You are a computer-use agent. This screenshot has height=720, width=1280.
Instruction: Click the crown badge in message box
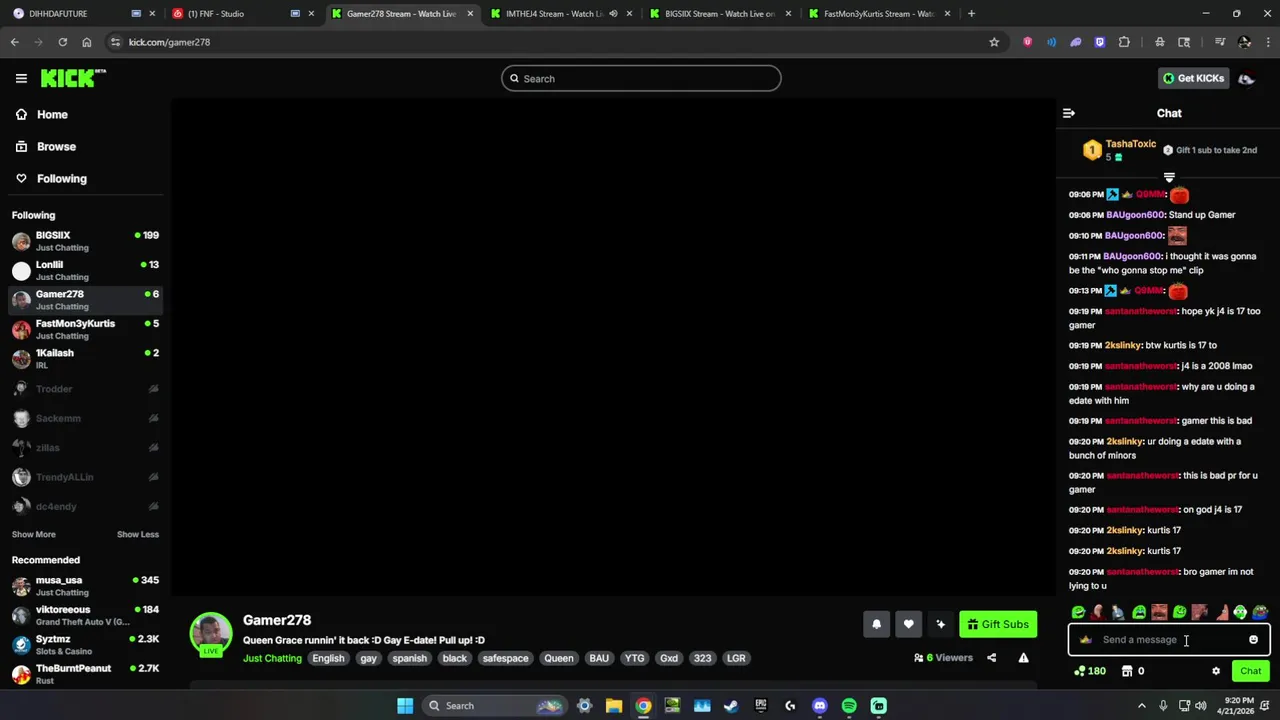pyautogui.click(x=1085, y=640)
